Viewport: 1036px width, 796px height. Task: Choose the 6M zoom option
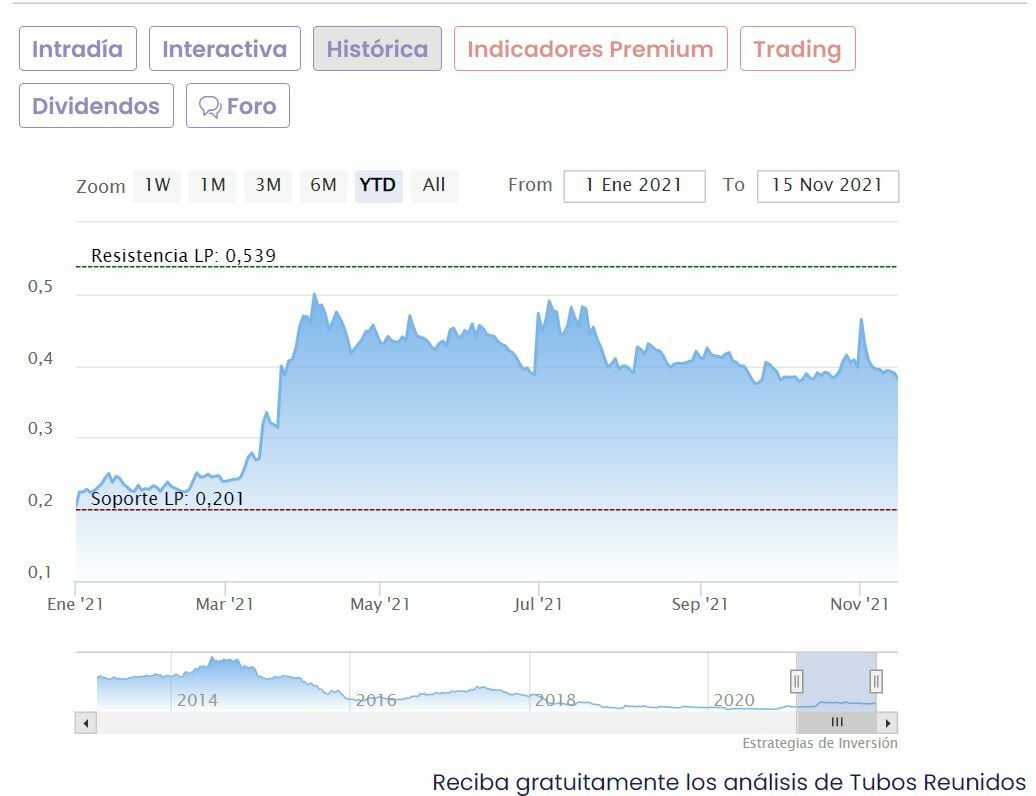323,185
